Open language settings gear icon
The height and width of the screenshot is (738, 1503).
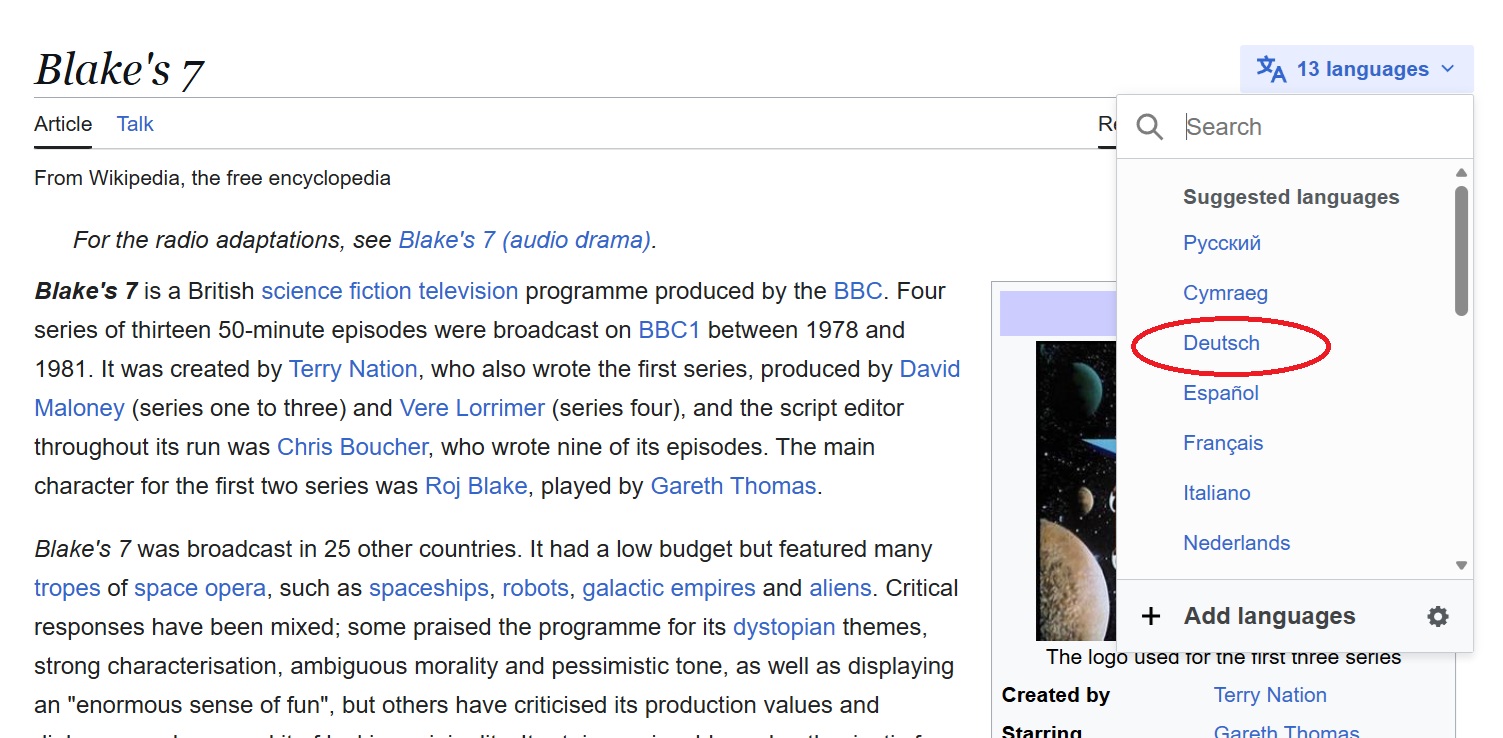click(x=1438, y=616)
